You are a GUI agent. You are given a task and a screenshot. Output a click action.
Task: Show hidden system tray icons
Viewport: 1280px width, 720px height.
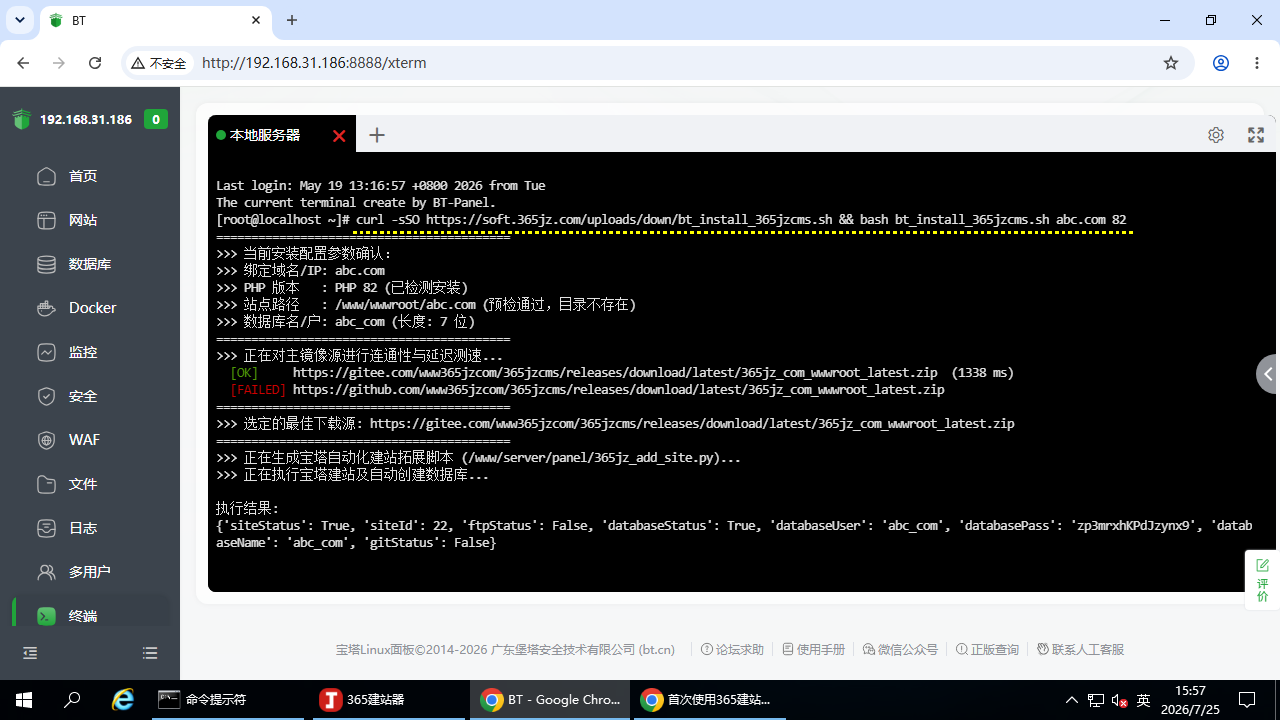pyautogui.click(x=1072, y=700)
